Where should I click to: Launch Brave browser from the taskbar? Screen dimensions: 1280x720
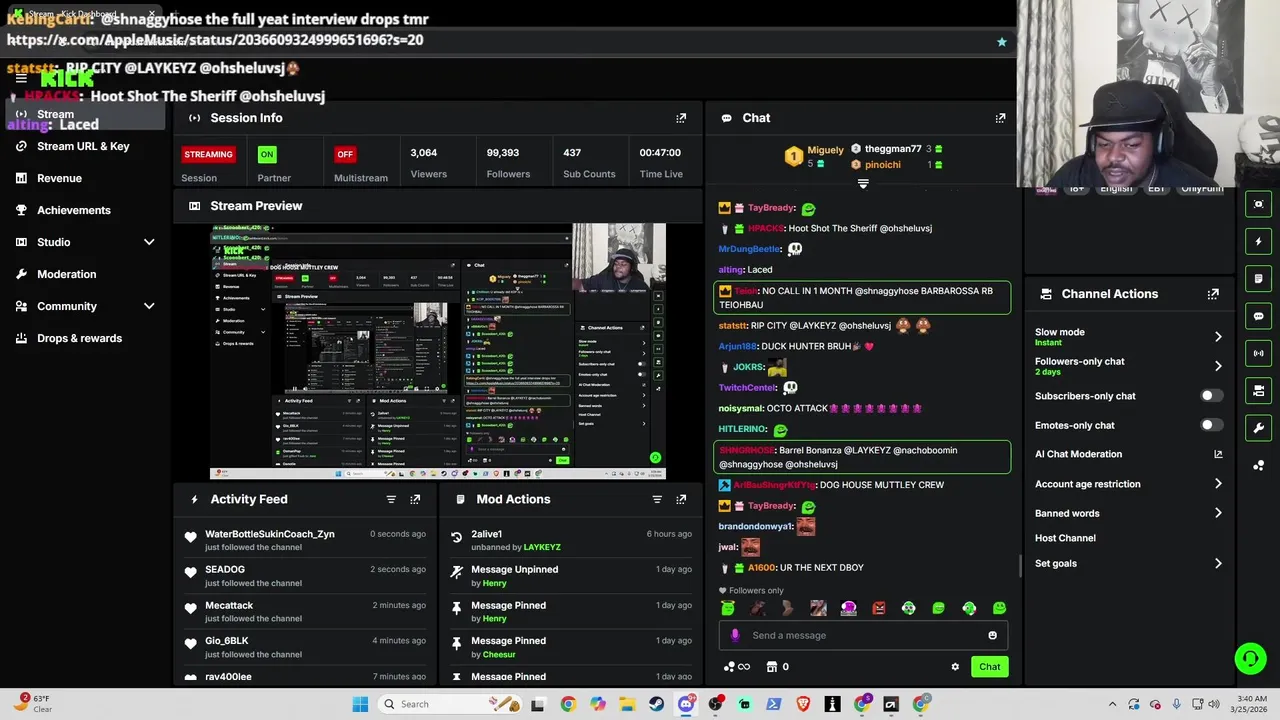coord(803,704)
